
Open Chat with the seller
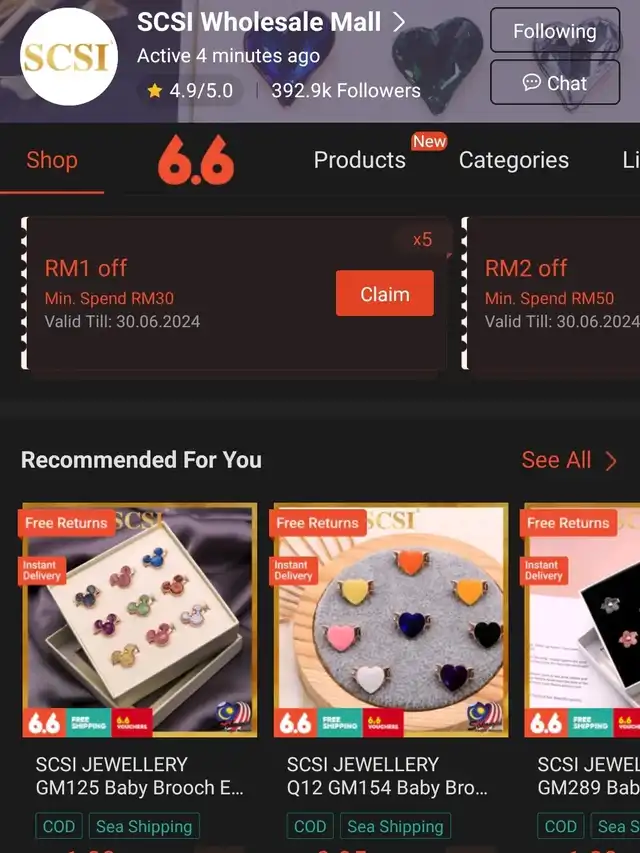click(x=555, y=83)
